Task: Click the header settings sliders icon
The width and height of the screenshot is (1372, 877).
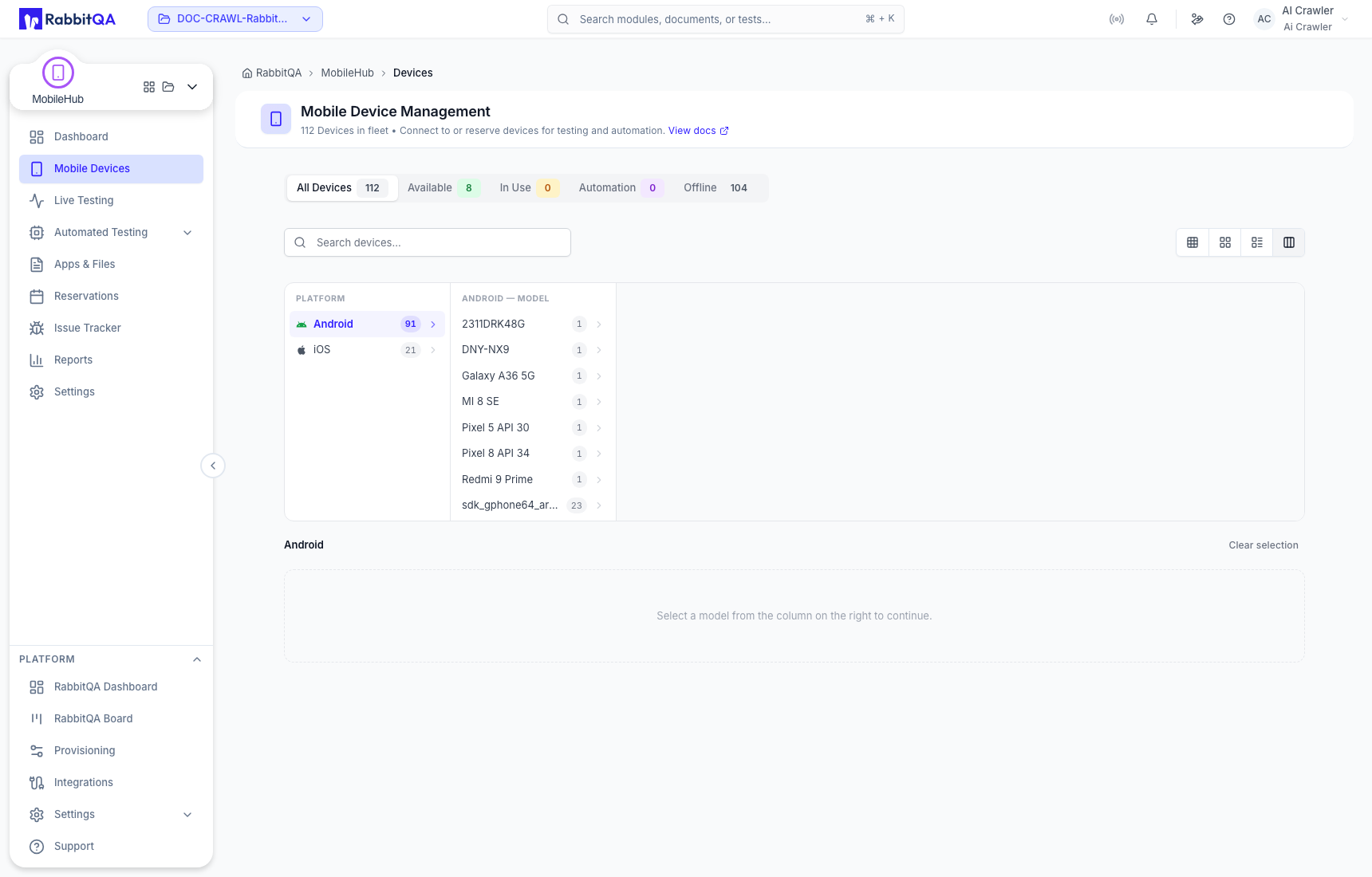Action: [x=1197, y=19]
